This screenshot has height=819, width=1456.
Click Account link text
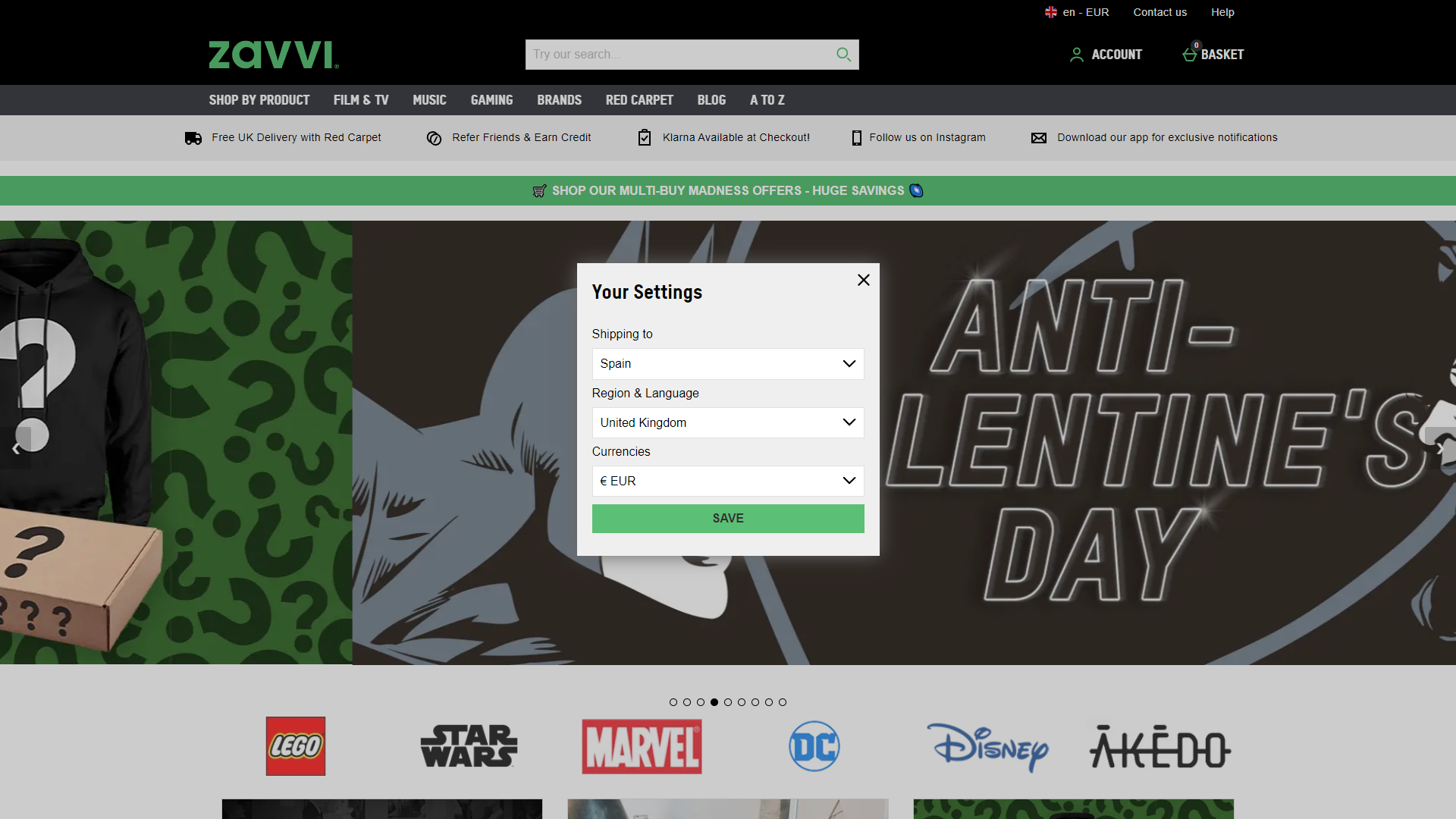[1116, 55]
